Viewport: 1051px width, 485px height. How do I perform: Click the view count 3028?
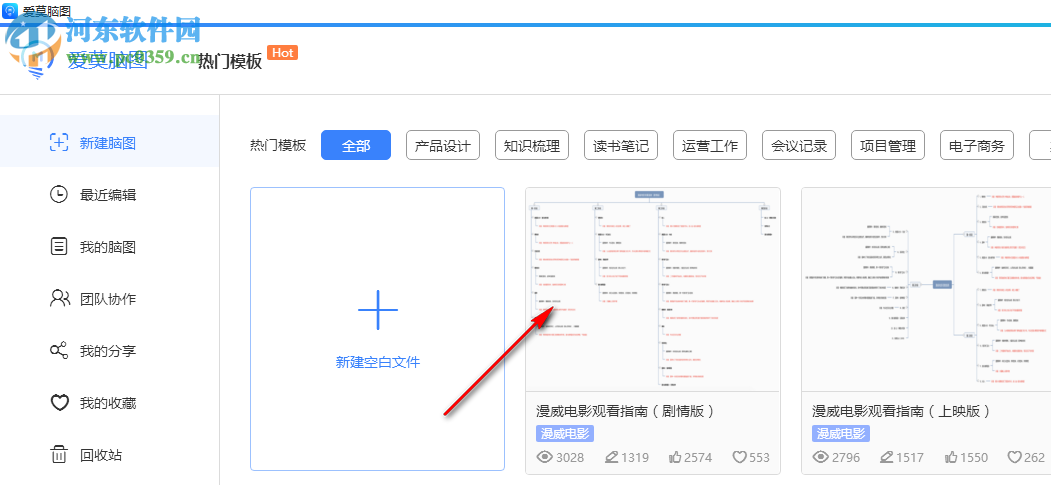570,458
